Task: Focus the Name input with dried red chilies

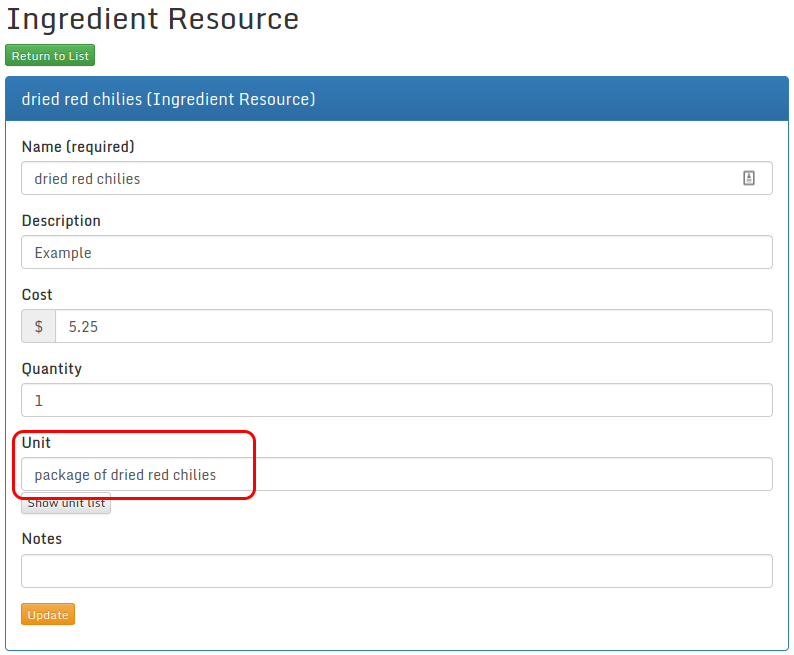Action: pos(380,178)
